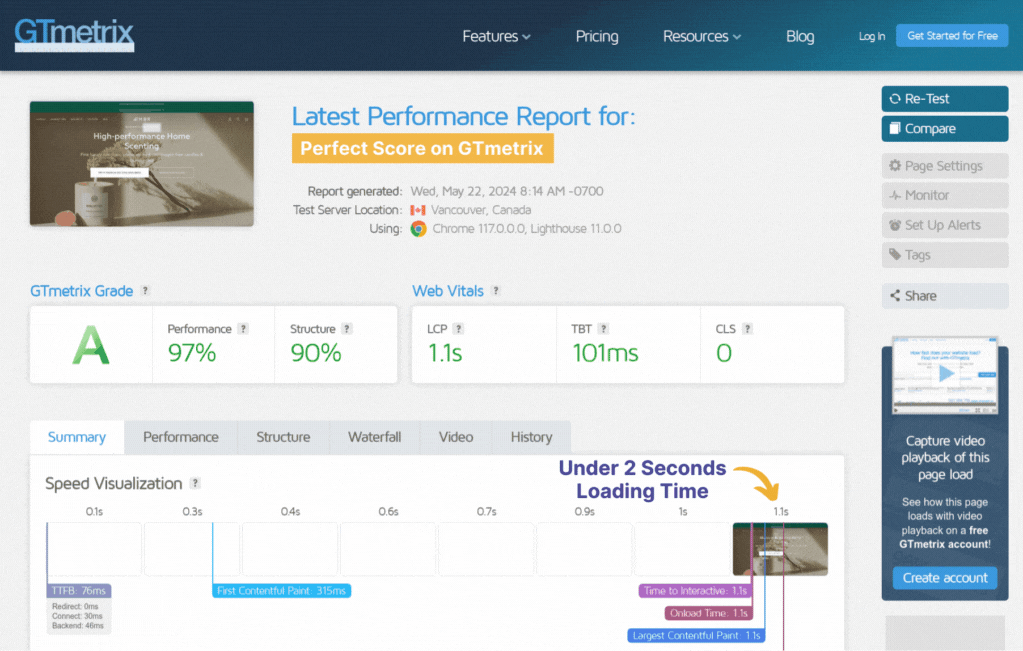
Task: Switch to the Performance tab
Action: pos(181,437)
